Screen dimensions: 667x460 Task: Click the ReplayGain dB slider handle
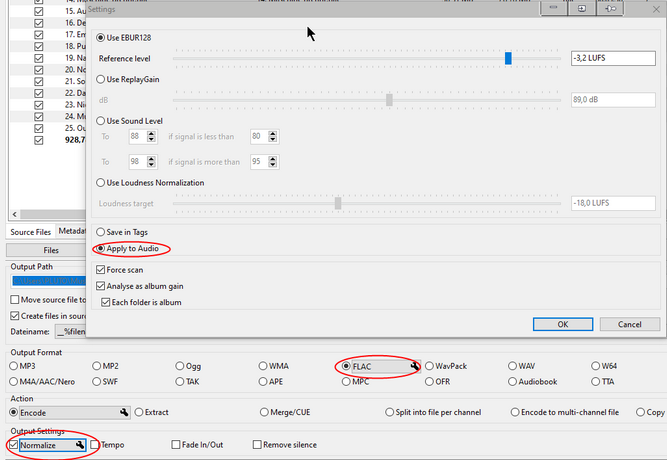click(389, 100)
